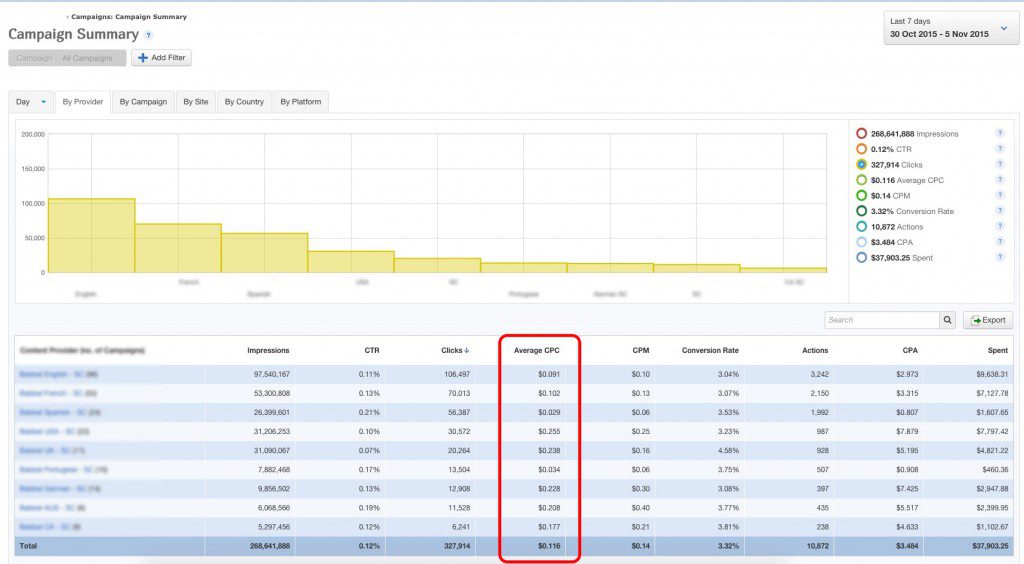Image resolution: width=1024 pixels, height=564 pixels.
Task: Open help for Spent metric
Action: pos(999,257)
